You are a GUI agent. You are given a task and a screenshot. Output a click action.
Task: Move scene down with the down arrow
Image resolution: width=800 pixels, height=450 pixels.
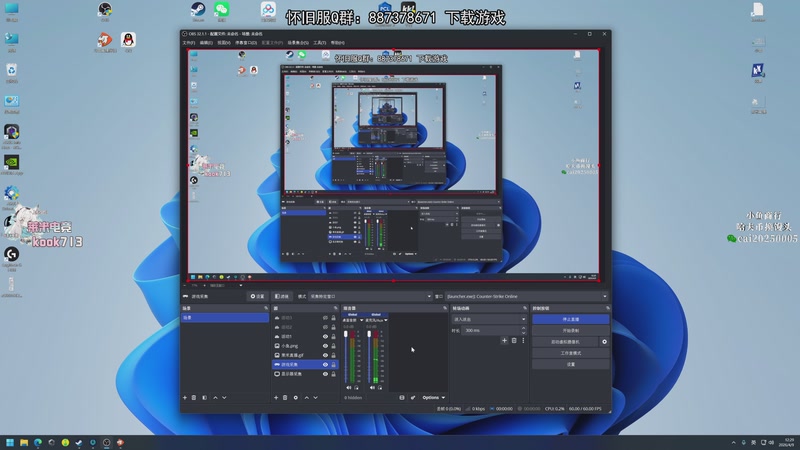224,397
